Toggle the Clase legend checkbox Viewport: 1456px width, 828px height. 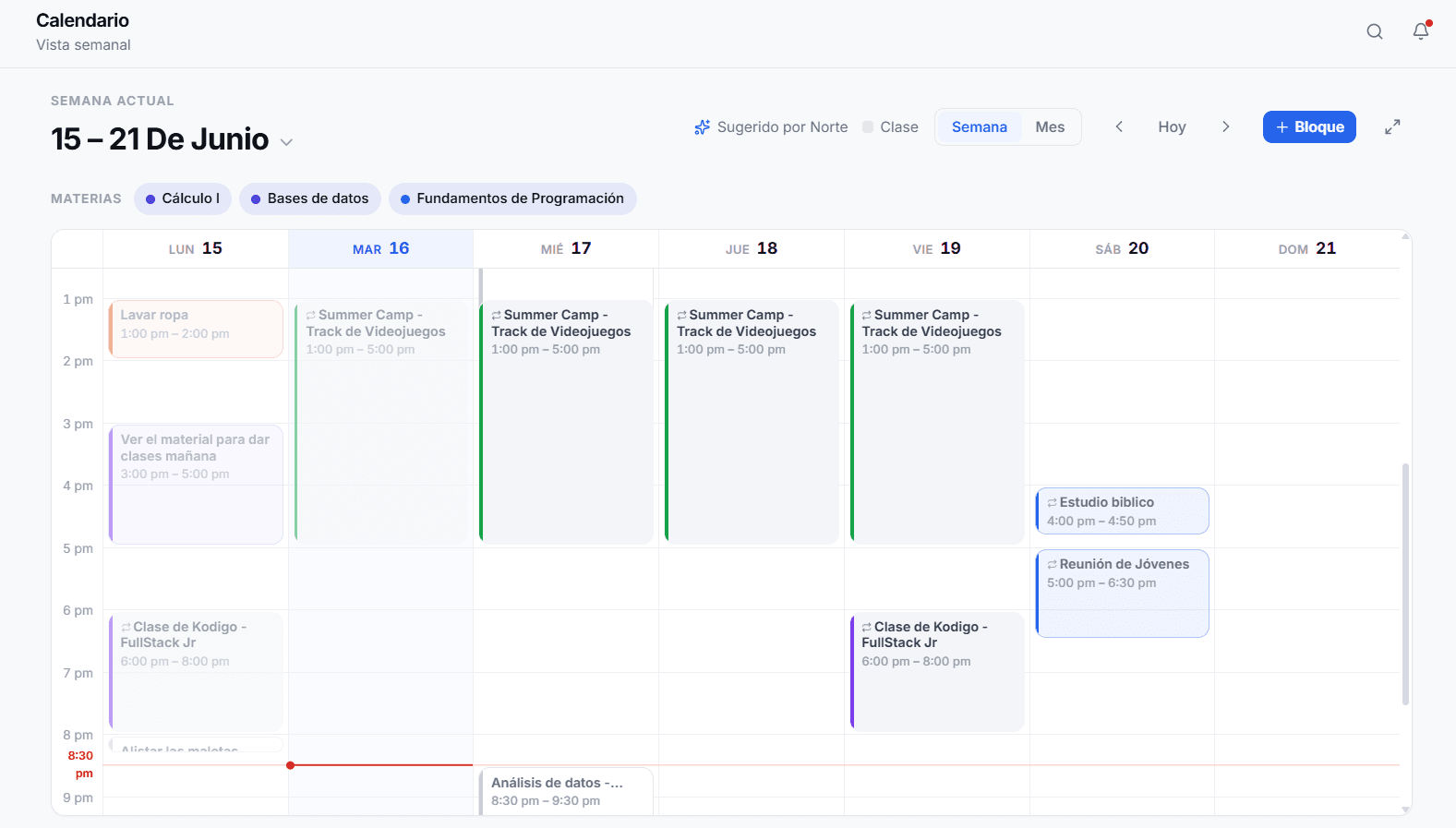868,127
